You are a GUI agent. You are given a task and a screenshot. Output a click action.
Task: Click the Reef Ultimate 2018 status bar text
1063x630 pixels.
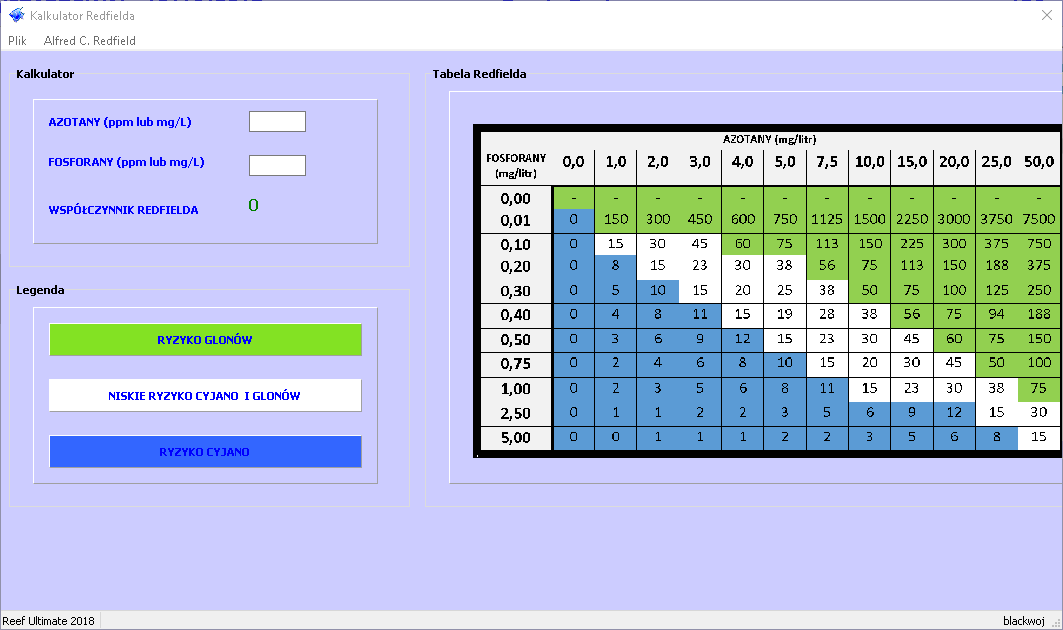pos(48,621)
